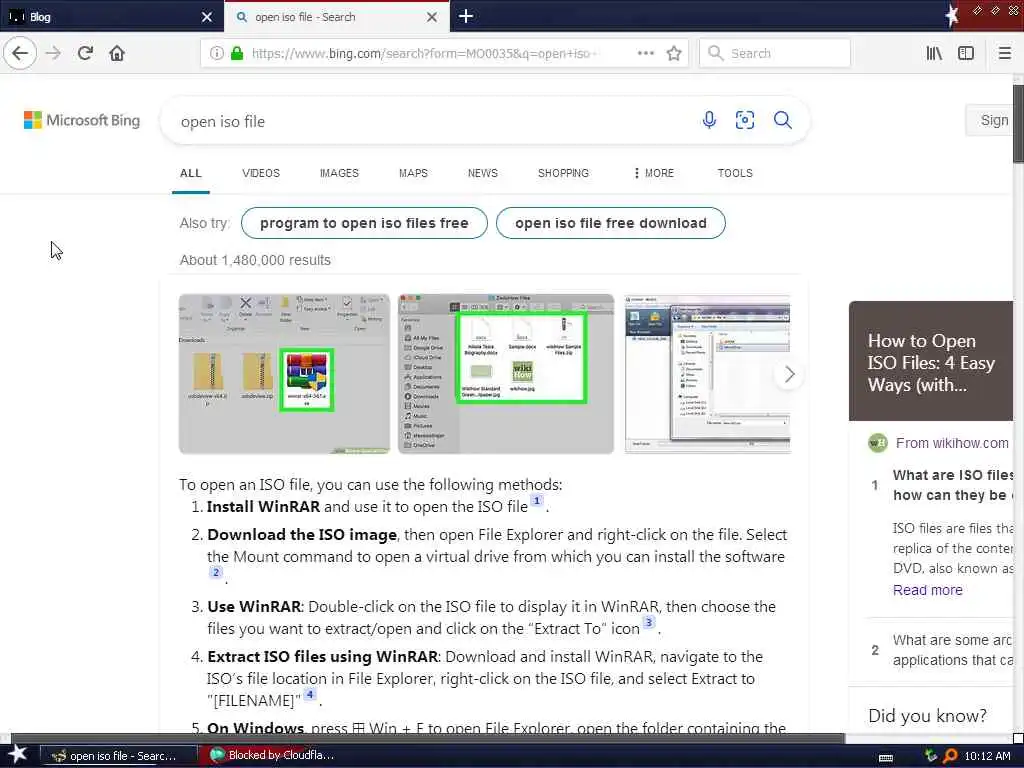1024x768 pixels.
Task: Click the 10:12 AM clock
Action: (987, 756)
